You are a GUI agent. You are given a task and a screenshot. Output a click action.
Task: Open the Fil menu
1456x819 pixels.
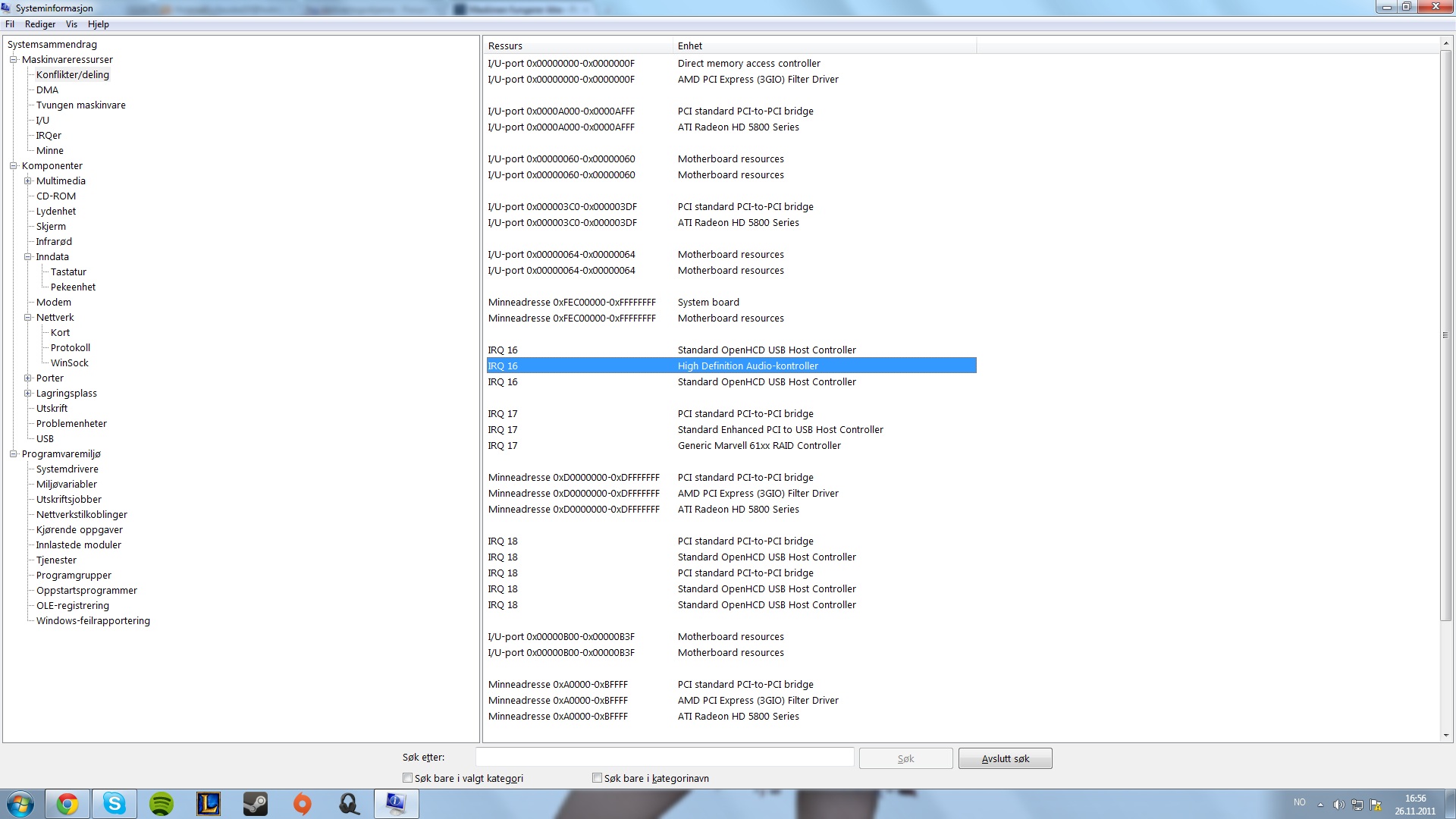pos(10,24)
